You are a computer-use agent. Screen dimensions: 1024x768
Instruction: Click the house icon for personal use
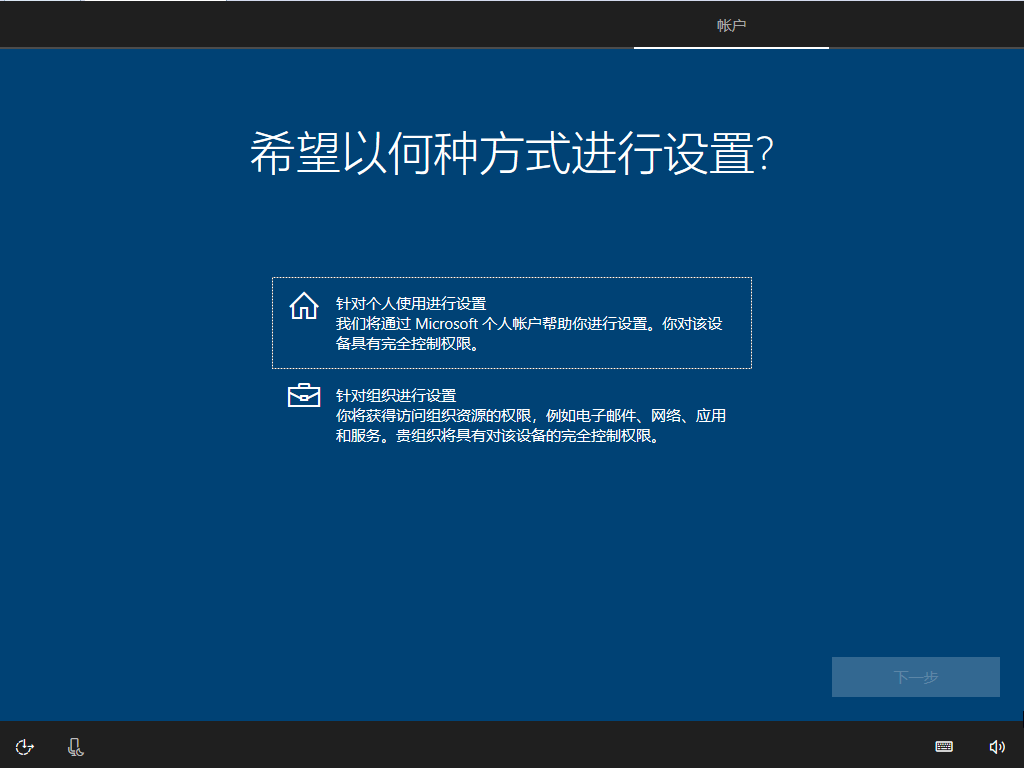point(304,306)
